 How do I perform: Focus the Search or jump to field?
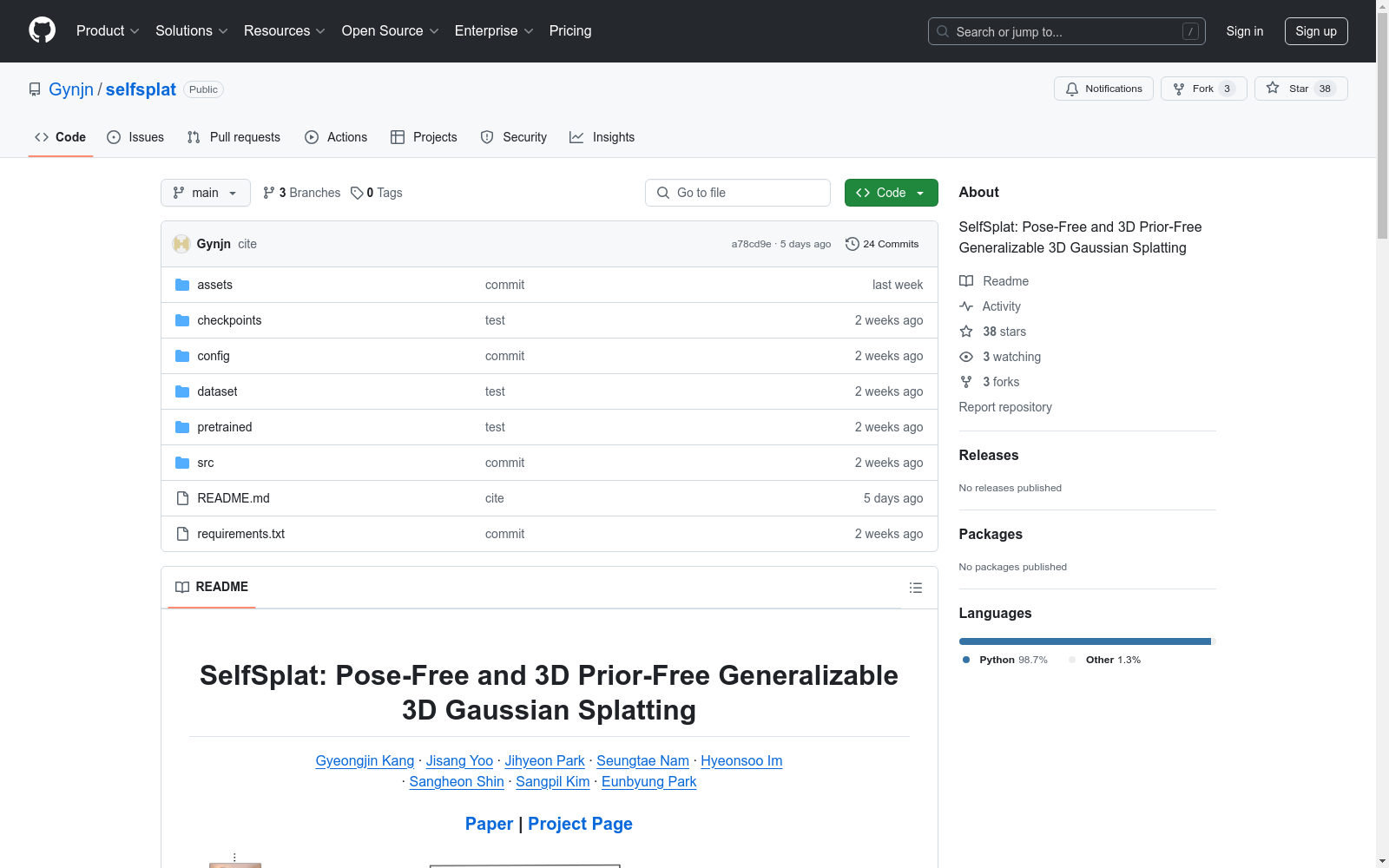pos(1067,31)
